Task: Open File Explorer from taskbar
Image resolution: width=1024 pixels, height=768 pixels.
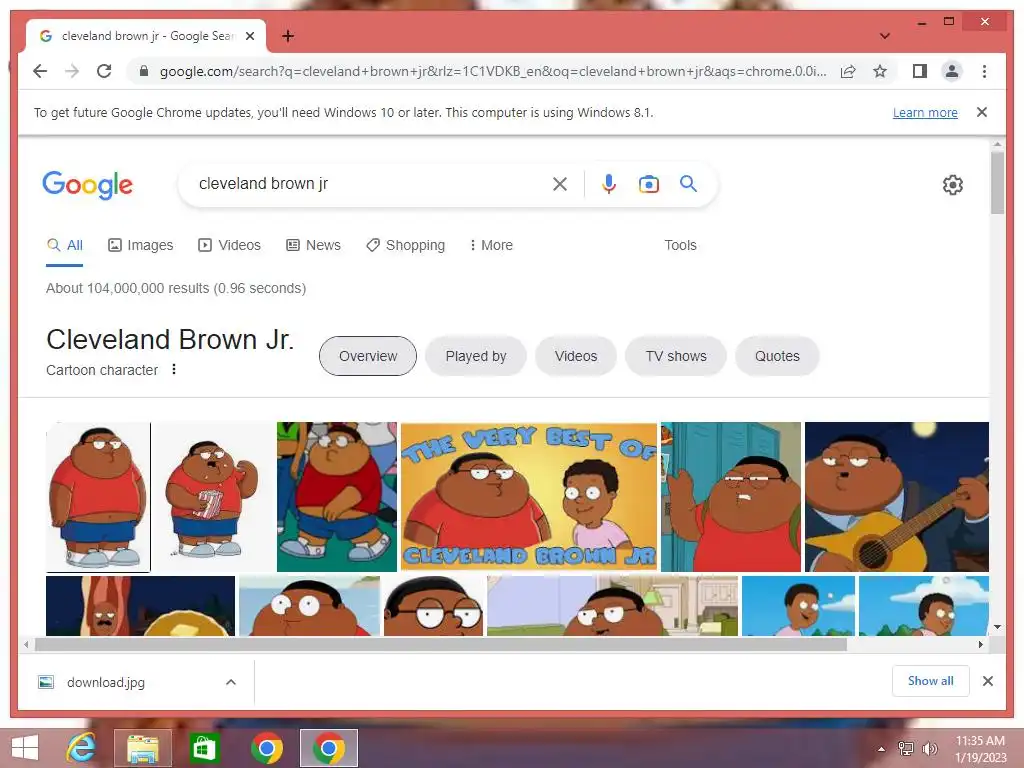Action: coord(143,748)
